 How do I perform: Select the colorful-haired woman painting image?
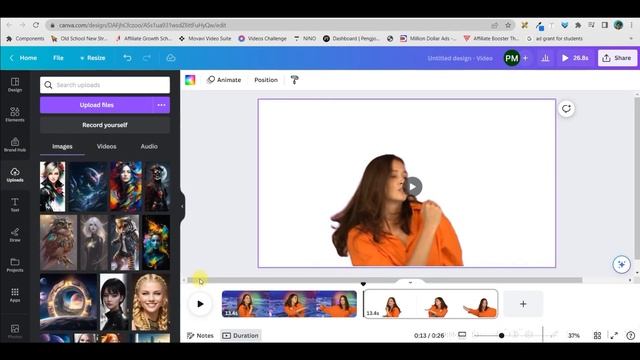click(x=126, y=187)
